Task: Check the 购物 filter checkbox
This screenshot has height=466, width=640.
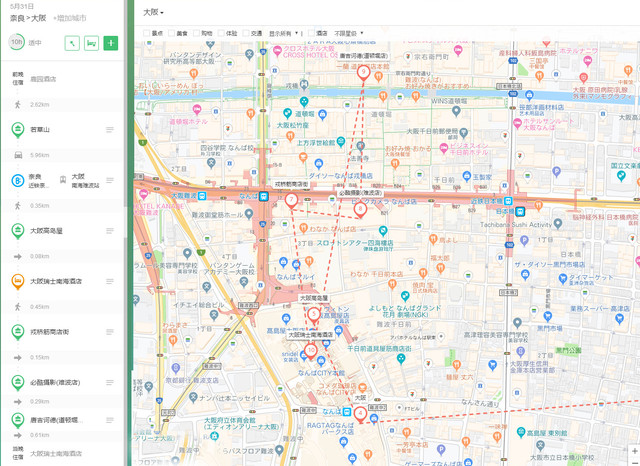Action: [196, 32]
